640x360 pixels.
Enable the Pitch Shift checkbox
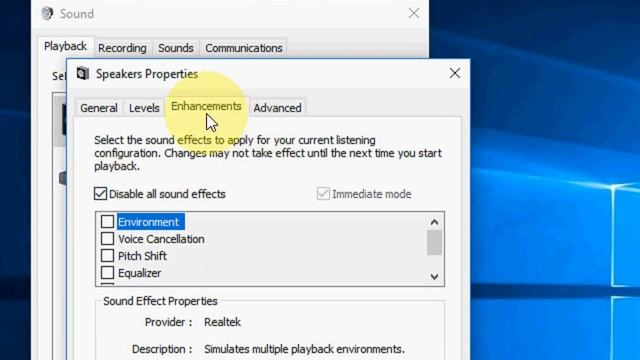coord(107,256)
